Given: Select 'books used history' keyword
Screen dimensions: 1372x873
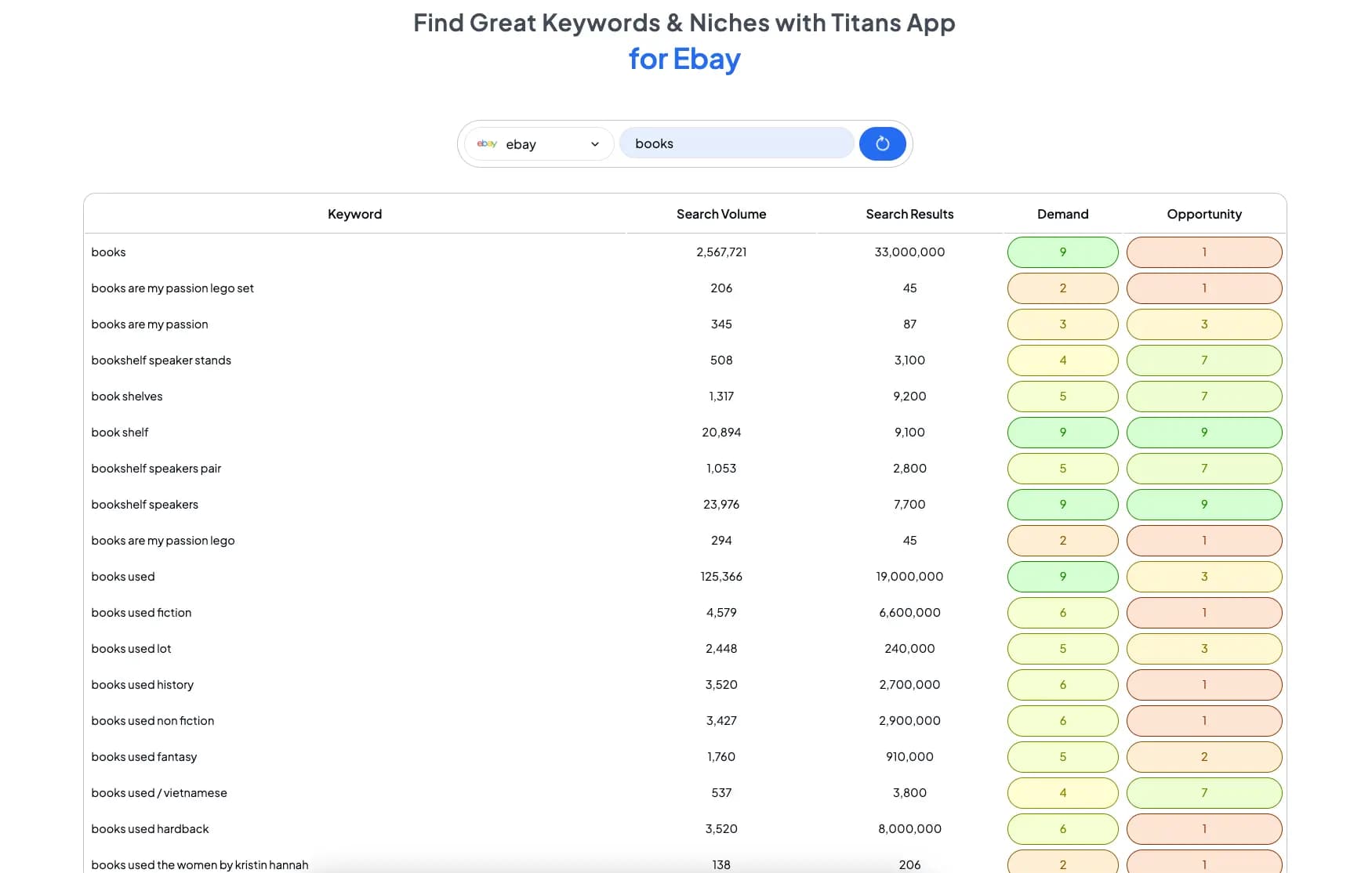Looking at the screenshot, I should tap(142, 684).
